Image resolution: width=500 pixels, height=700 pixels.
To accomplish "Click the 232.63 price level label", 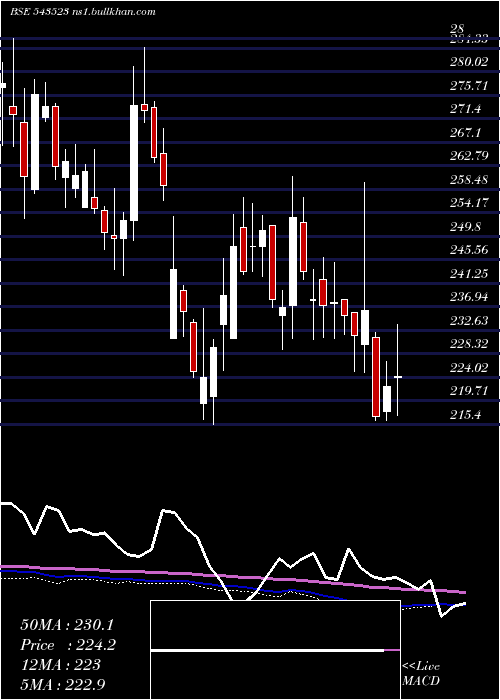I will click(x=469, y=321).
